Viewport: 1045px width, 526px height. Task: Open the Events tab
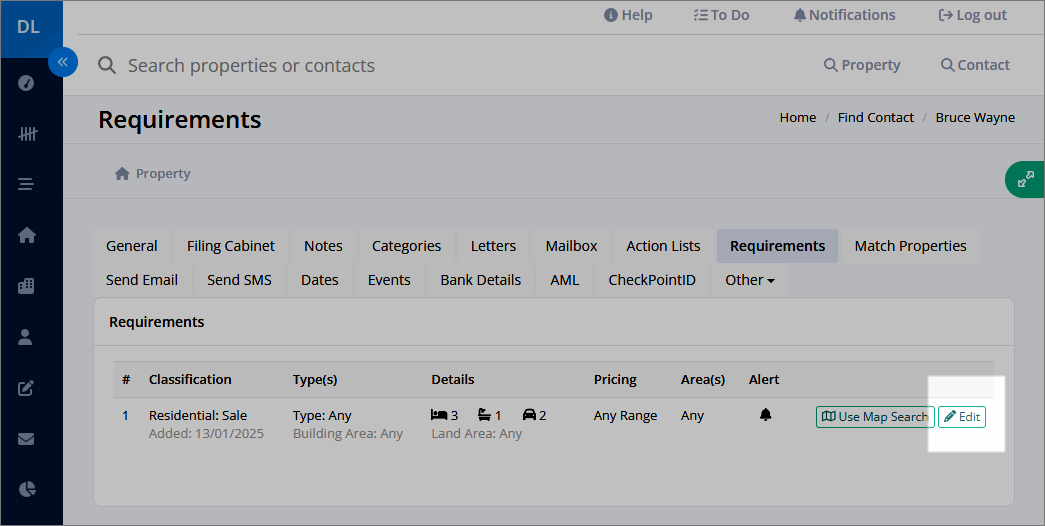389,280
